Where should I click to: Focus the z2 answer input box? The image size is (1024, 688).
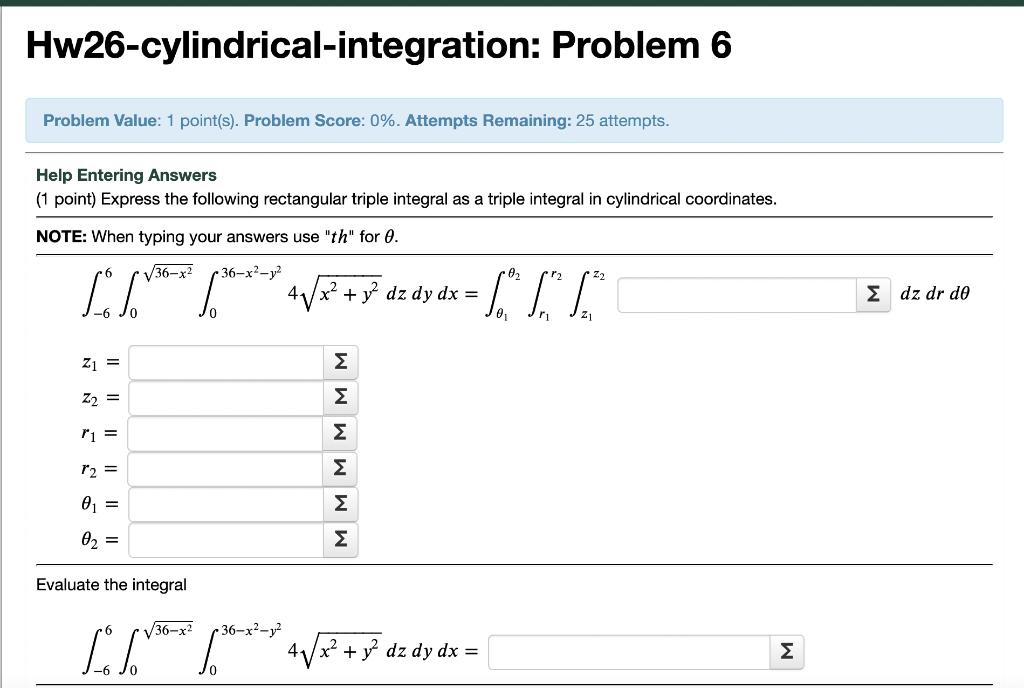tap(225, 397)
